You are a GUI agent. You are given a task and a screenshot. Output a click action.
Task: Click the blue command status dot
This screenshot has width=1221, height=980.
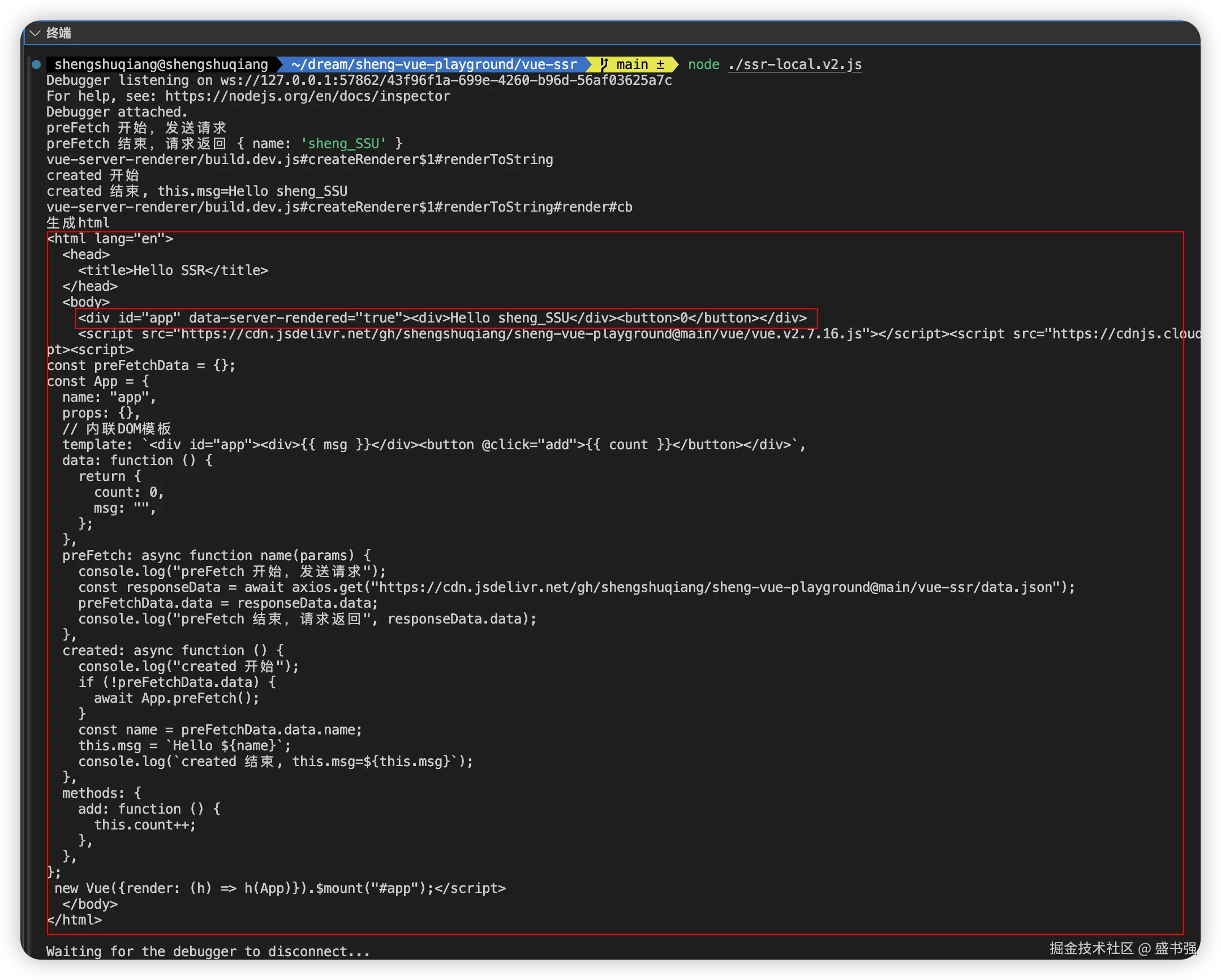[x=36, y=65]
